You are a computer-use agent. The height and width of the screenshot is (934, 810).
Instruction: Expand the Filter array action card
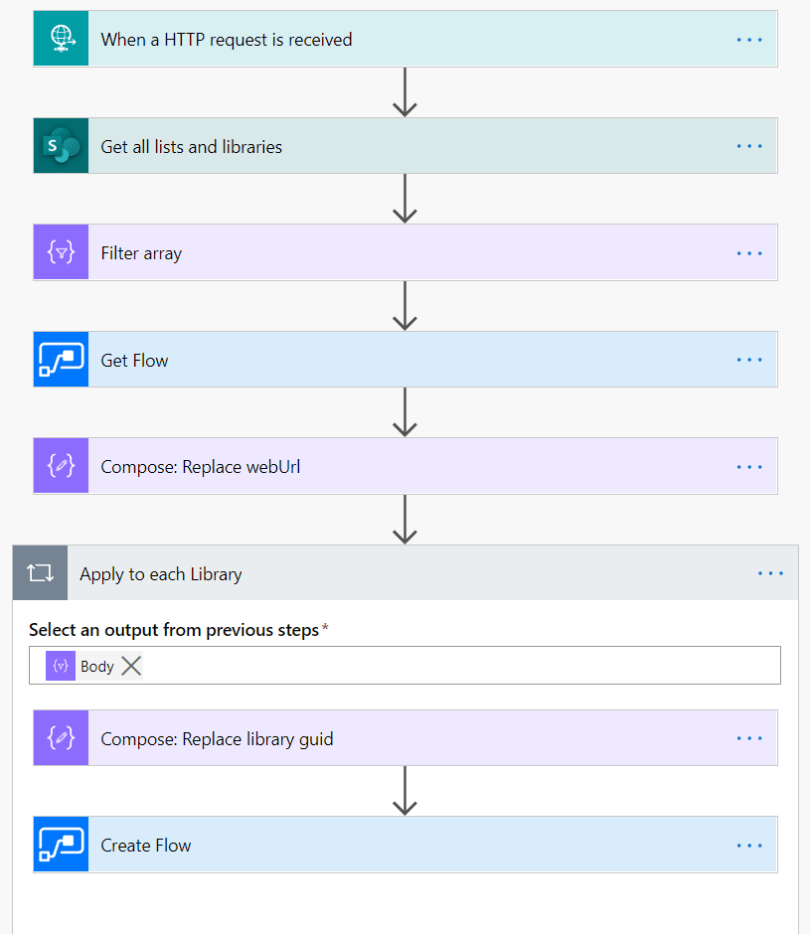400,253
